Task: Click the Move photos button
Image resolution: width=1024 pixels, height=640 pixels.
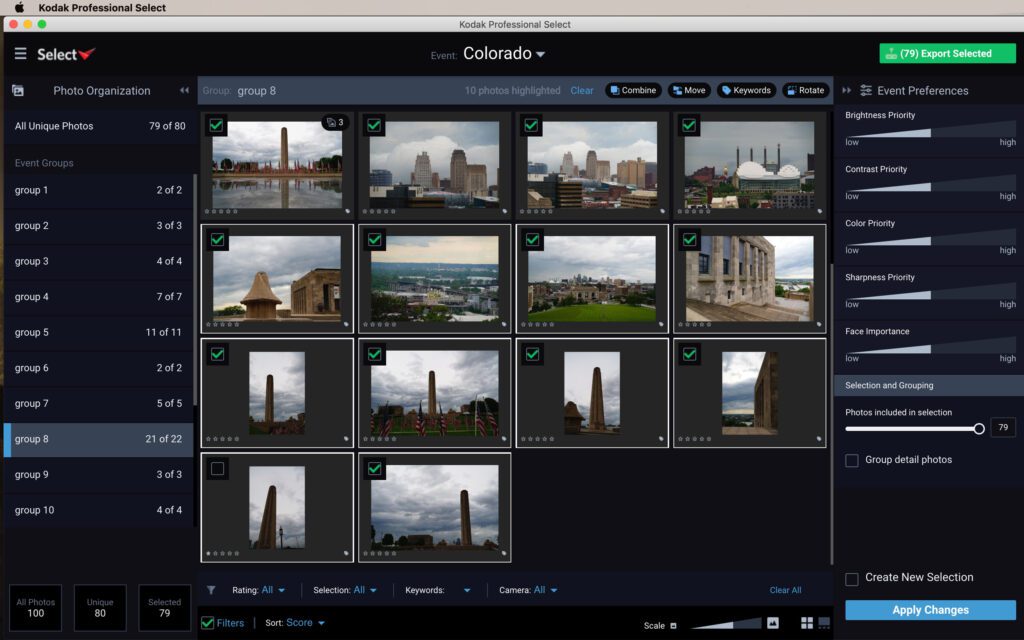Action: [x=689, y=91]
